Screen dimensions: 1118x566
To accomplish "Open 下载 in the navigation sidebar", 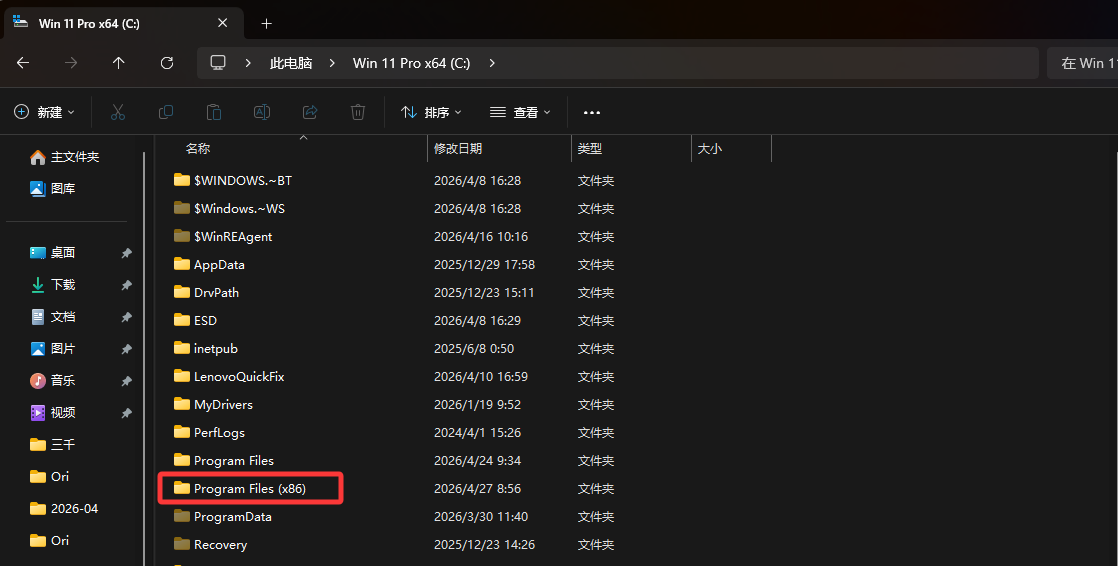I will click(63, 285).
